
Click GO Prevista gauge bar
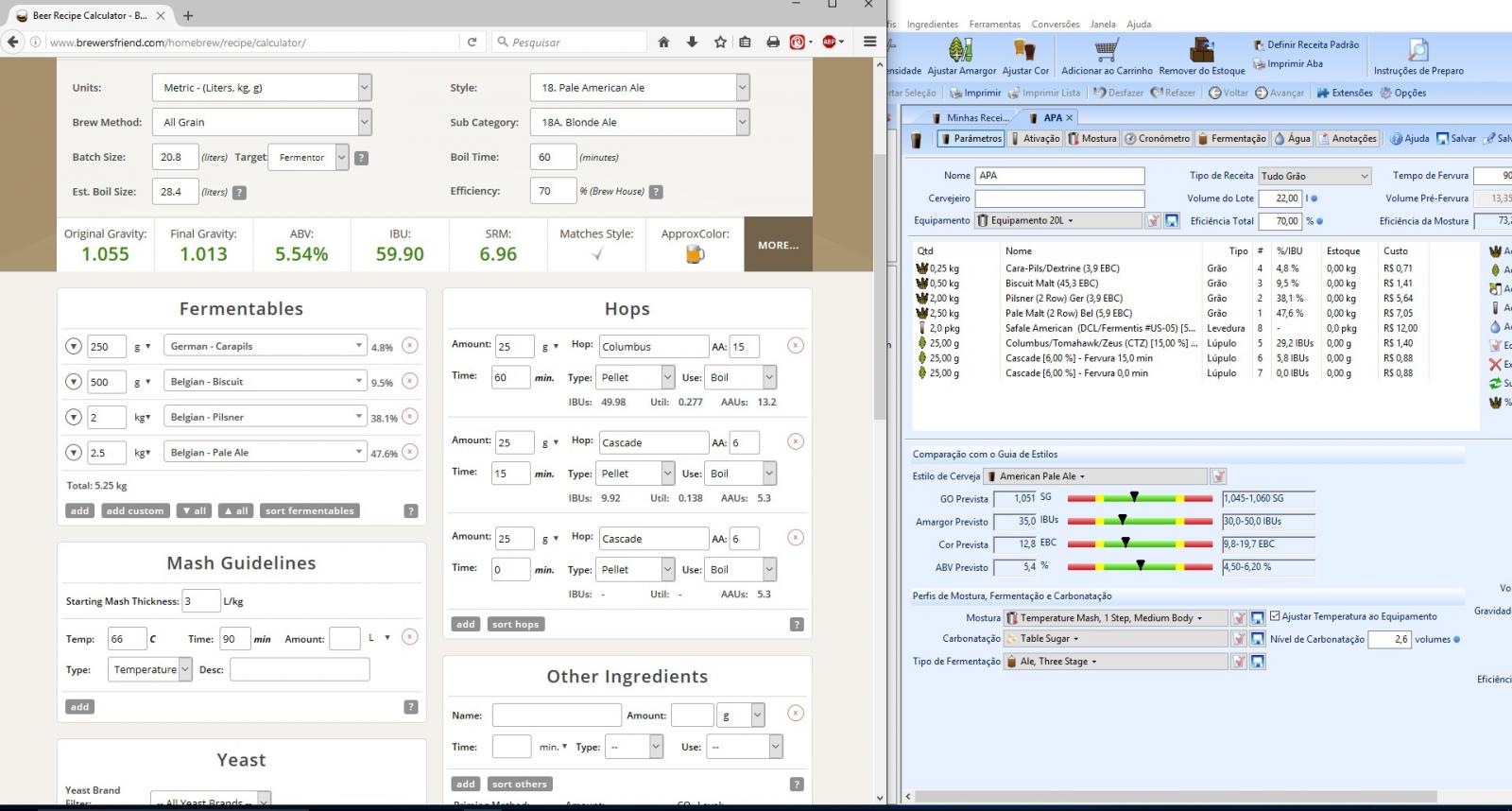pyautogui.click(x=1140, y=498)
